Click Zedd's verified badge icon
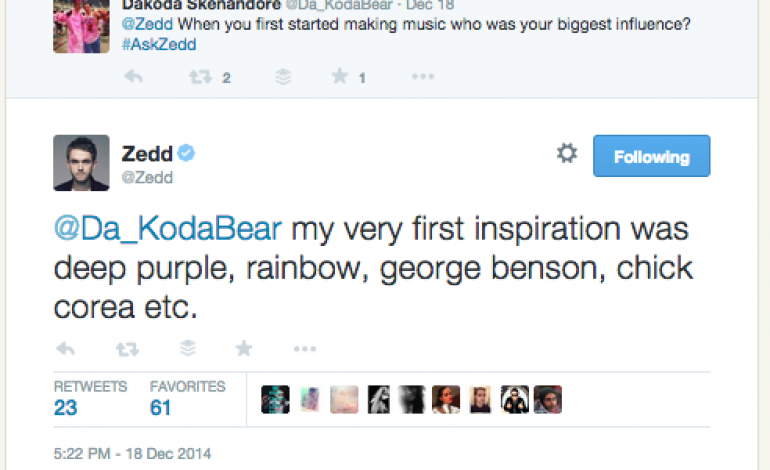This screenshot has height=470, width=770. point(187,153)
